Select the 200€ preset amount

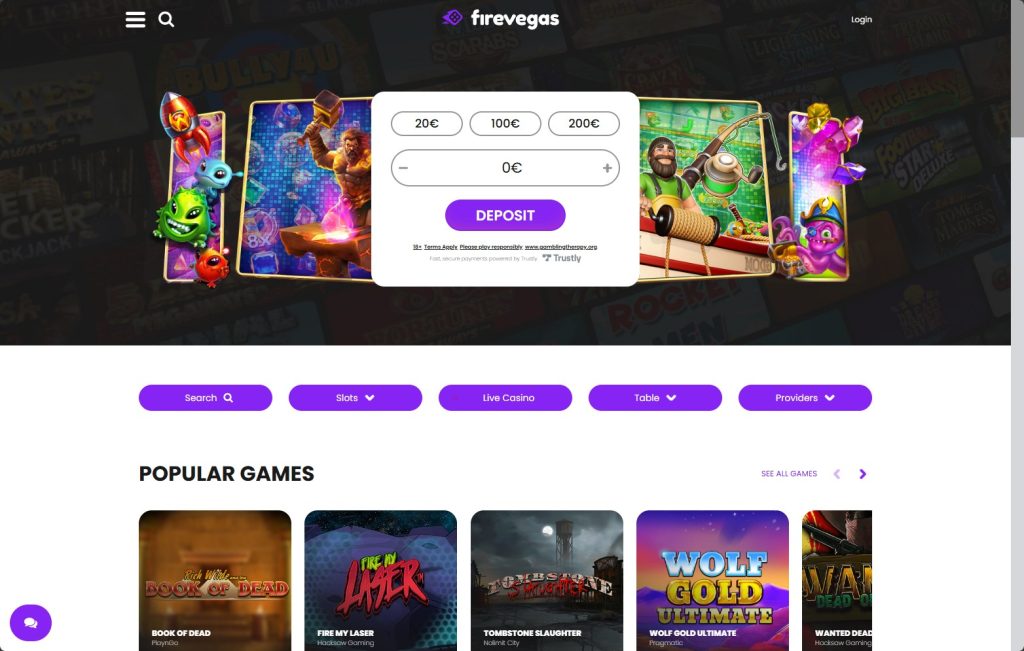(x=584, y=123)
